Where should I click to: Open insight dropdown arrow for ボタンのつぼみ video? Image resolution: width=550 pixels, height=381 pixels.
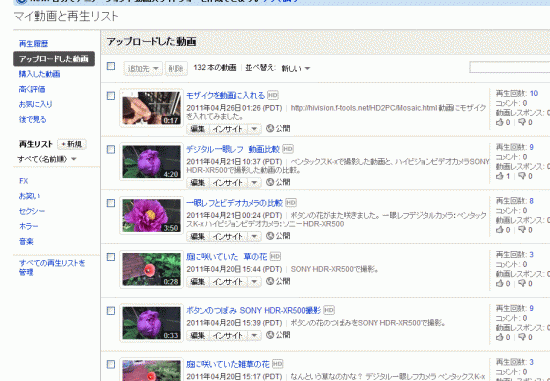pos(254,335)
